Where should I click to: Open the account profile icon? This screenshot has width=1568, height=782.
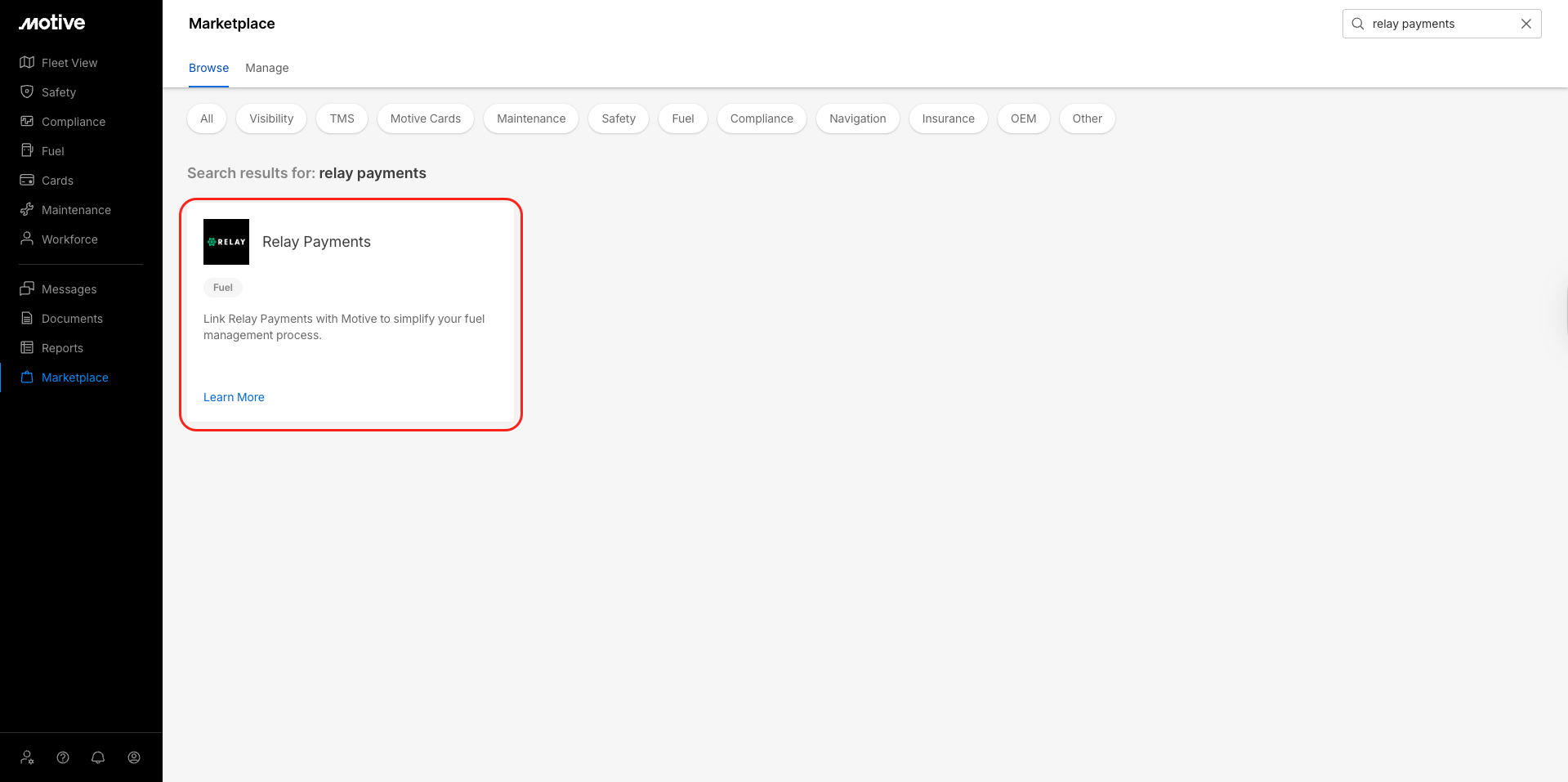(x=134, y=757)
